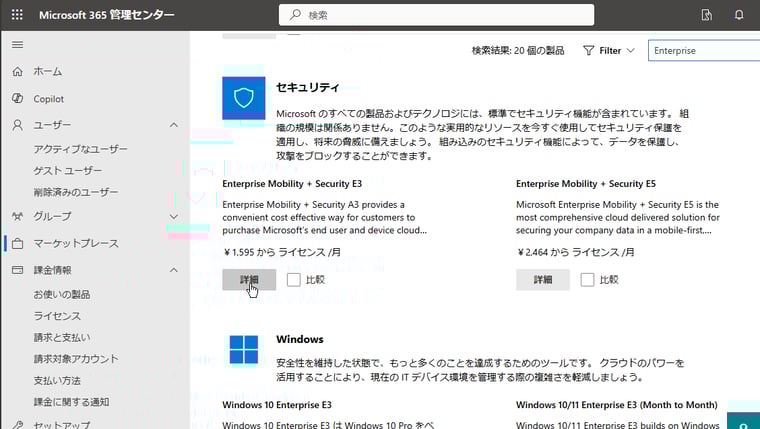Click the 検索結果: 20 個の製品 text
The image size is (760, 429).
518,50
